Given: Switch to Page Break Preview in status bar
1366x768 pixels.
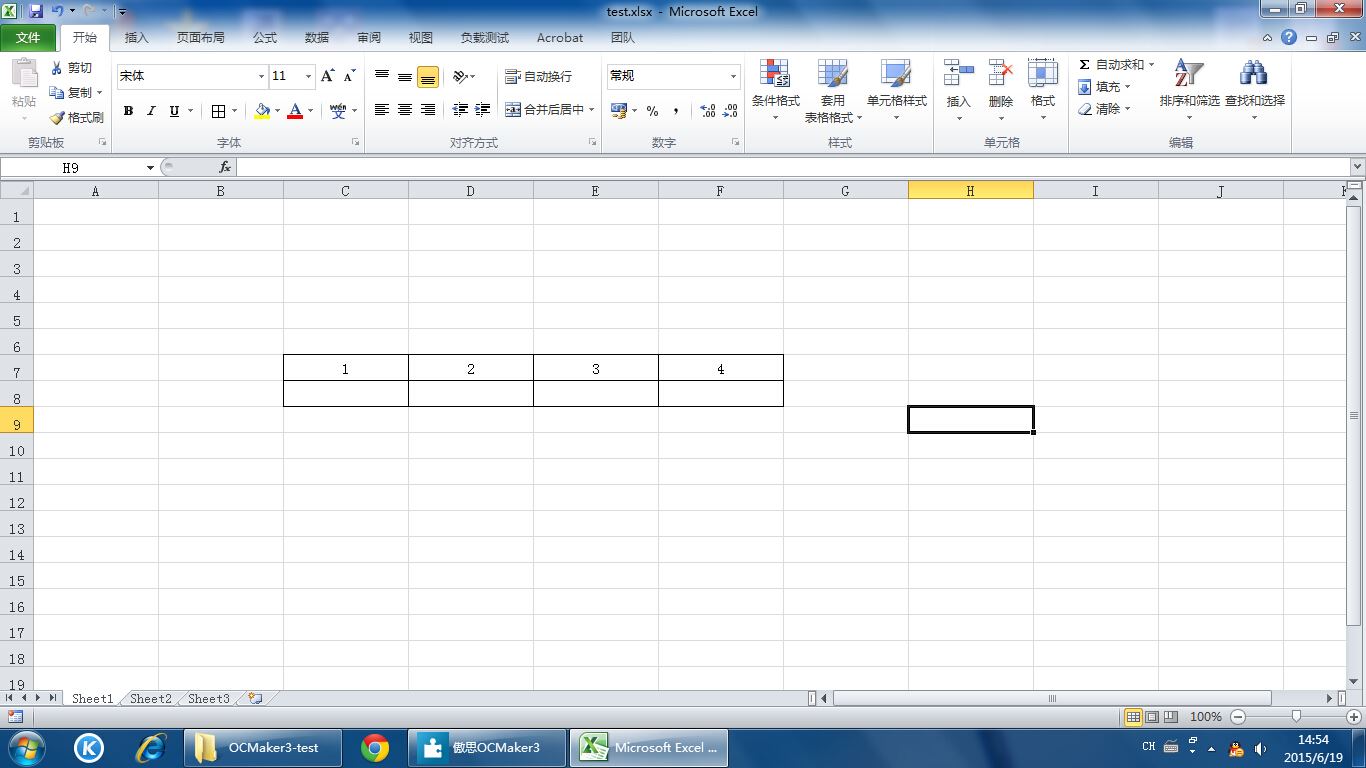Looking at the screenshot, I should click(1170, 717).
